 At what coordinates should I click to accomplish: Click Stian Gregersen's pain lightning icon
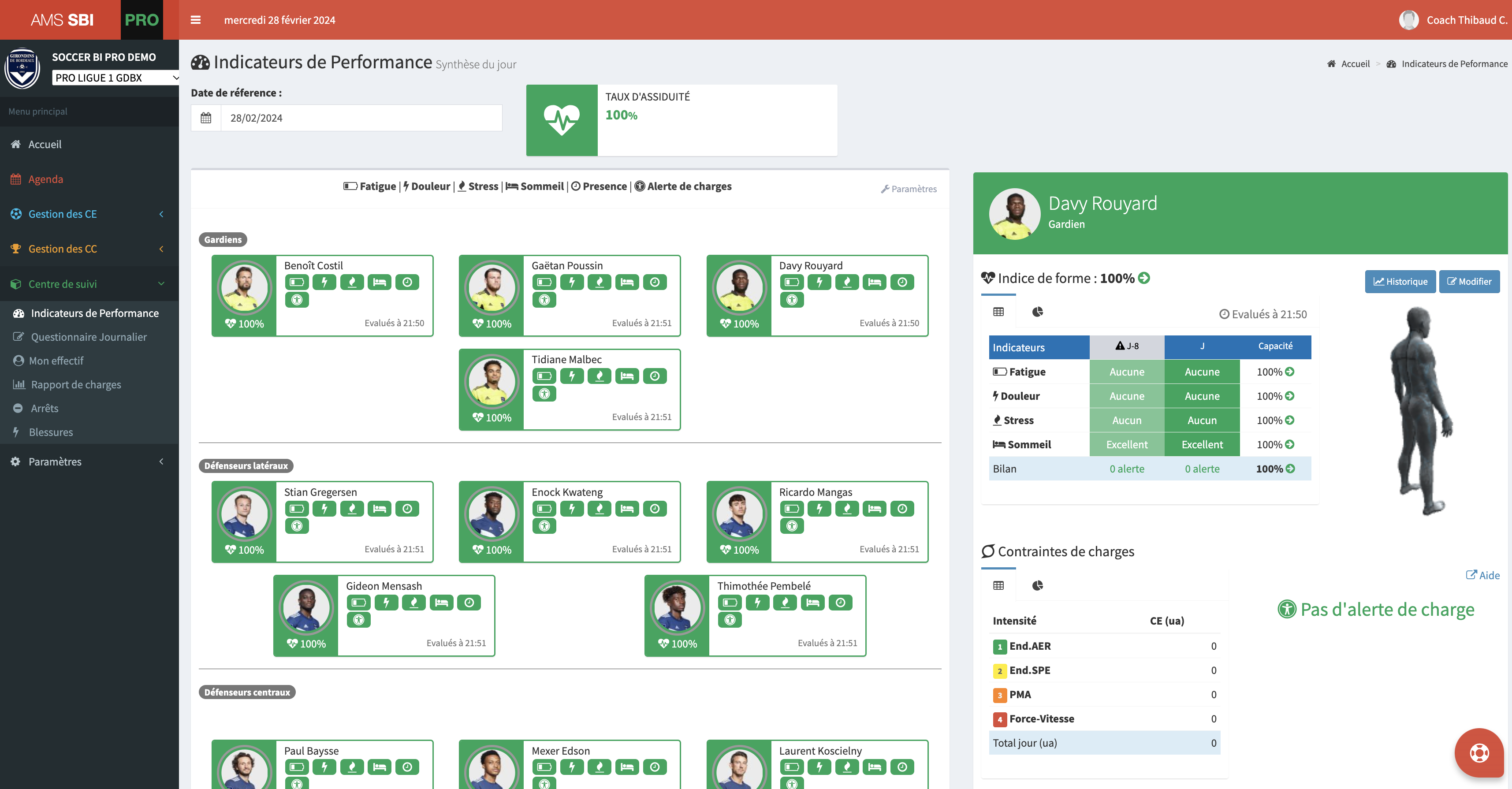pos(324,509)
